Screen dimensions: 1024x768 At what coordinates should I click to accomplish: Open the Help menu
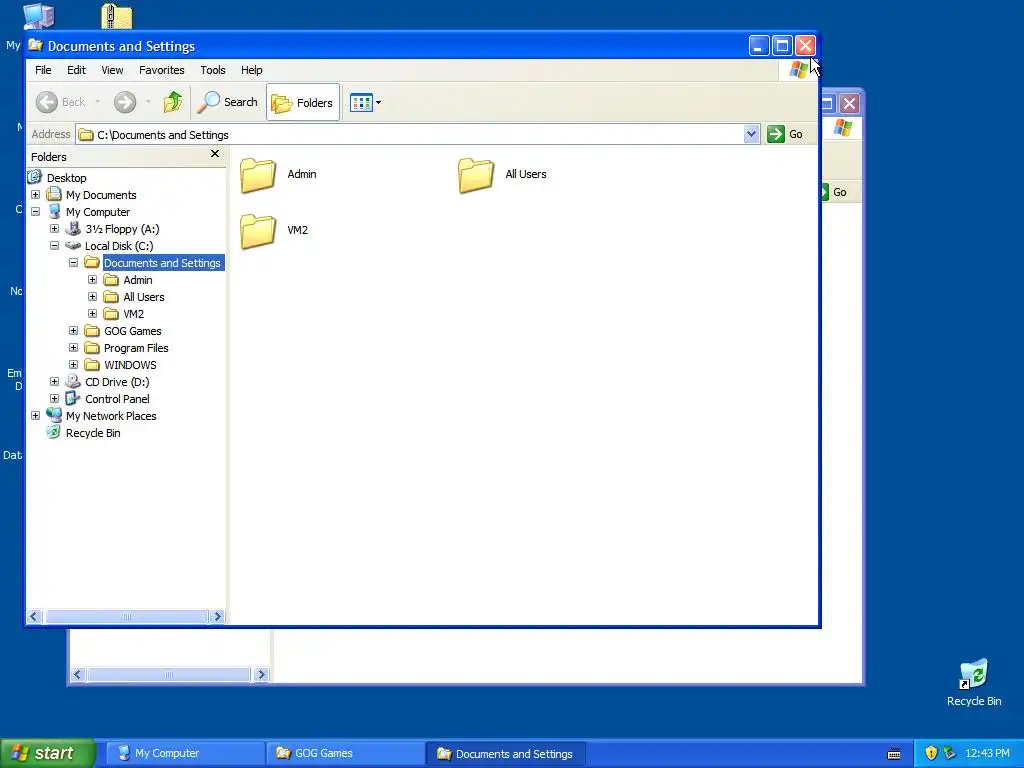251,70
